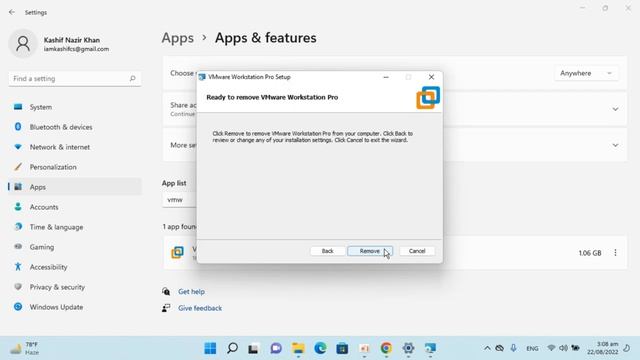The image size is (640, 360).
Task: Open Windows Update settings
Action: [x=75, y=307]
